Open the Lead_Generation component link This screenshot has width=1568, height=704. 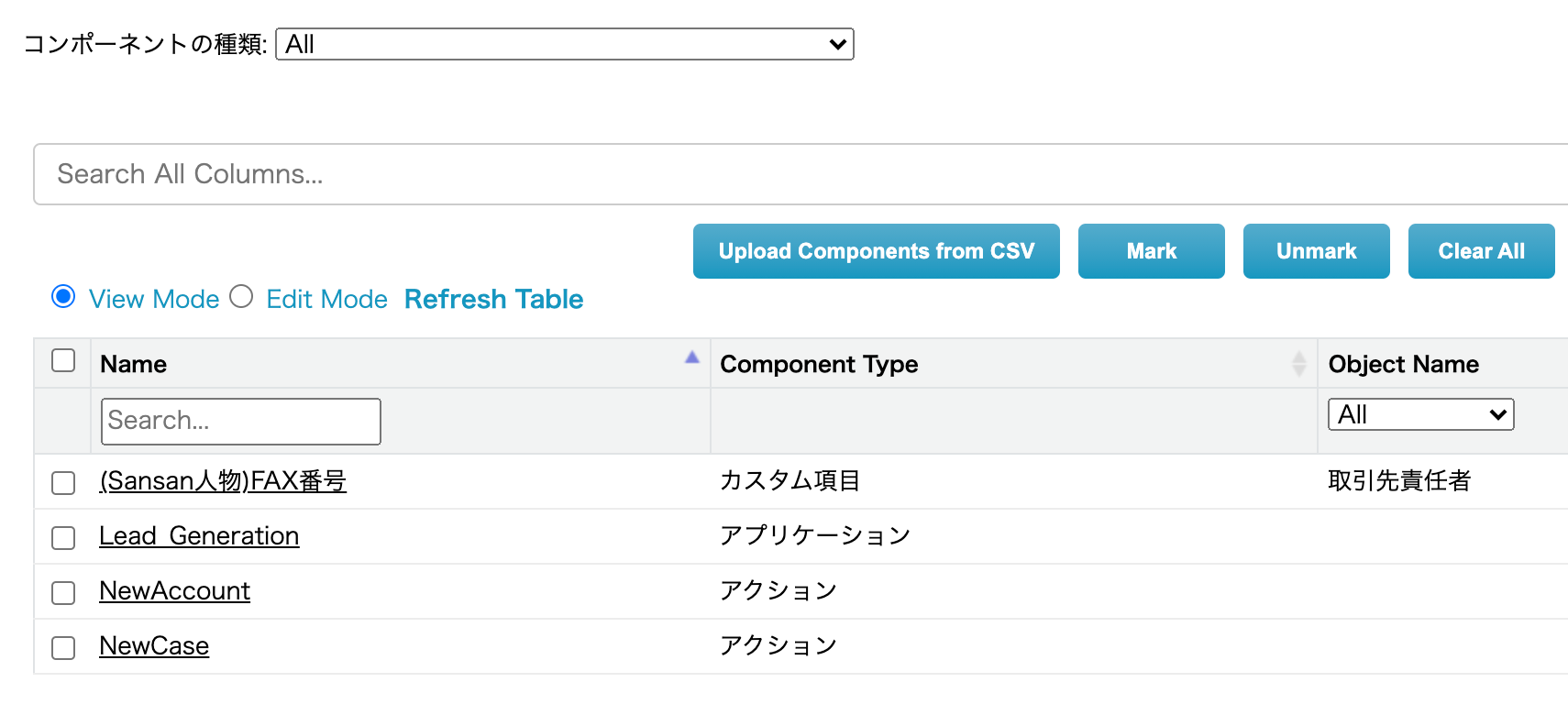tap(199, 536)
